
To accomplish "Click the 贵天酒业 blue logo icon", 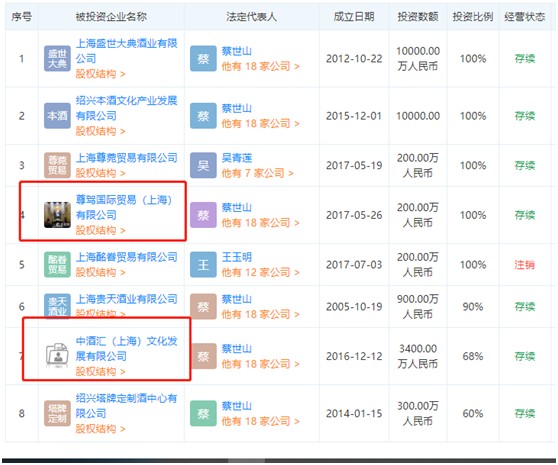I will click(x=57, y=306).
